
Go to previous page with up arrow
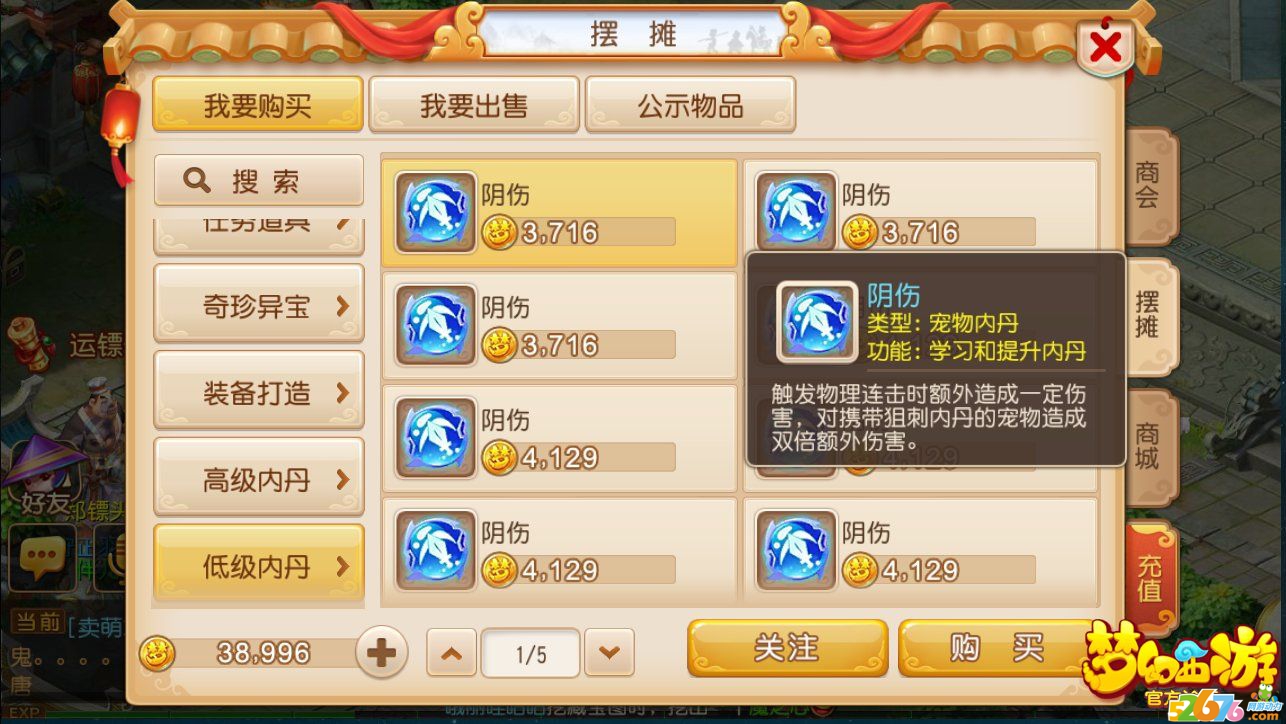[x=451, y=654]
